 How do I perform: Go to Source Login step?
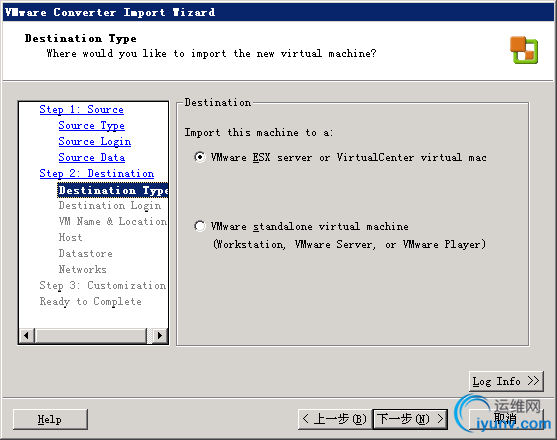pyautogui.click(x=94, y=141)
